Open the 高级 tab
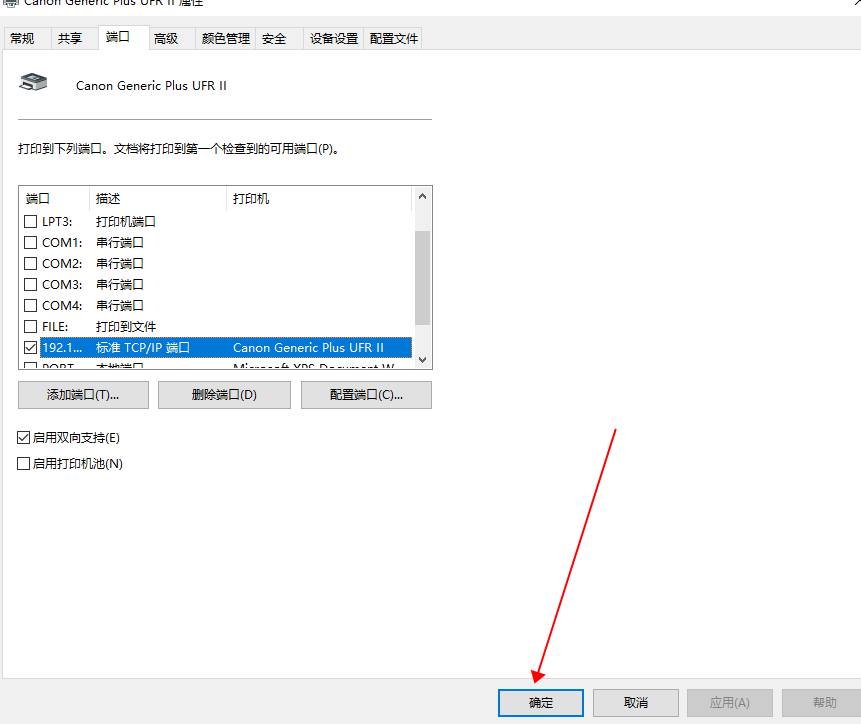 click(166, 39)
